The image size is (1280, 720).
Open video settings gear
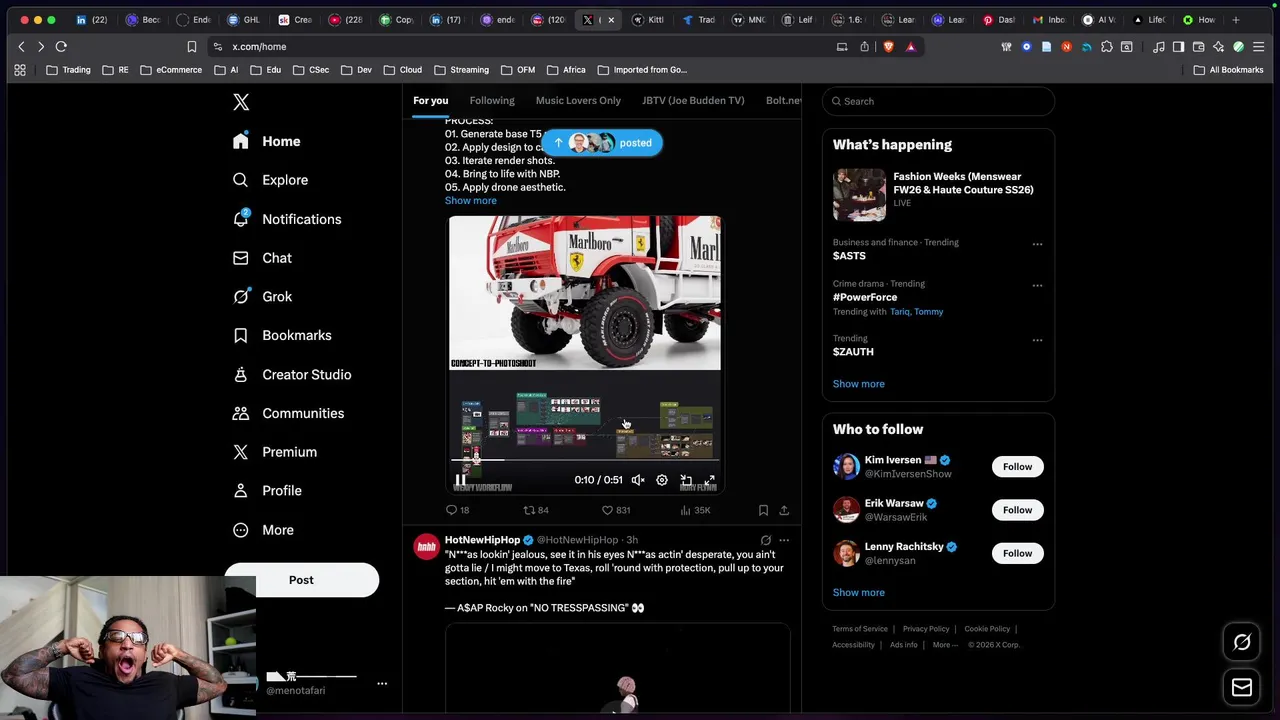click(662, 481)
